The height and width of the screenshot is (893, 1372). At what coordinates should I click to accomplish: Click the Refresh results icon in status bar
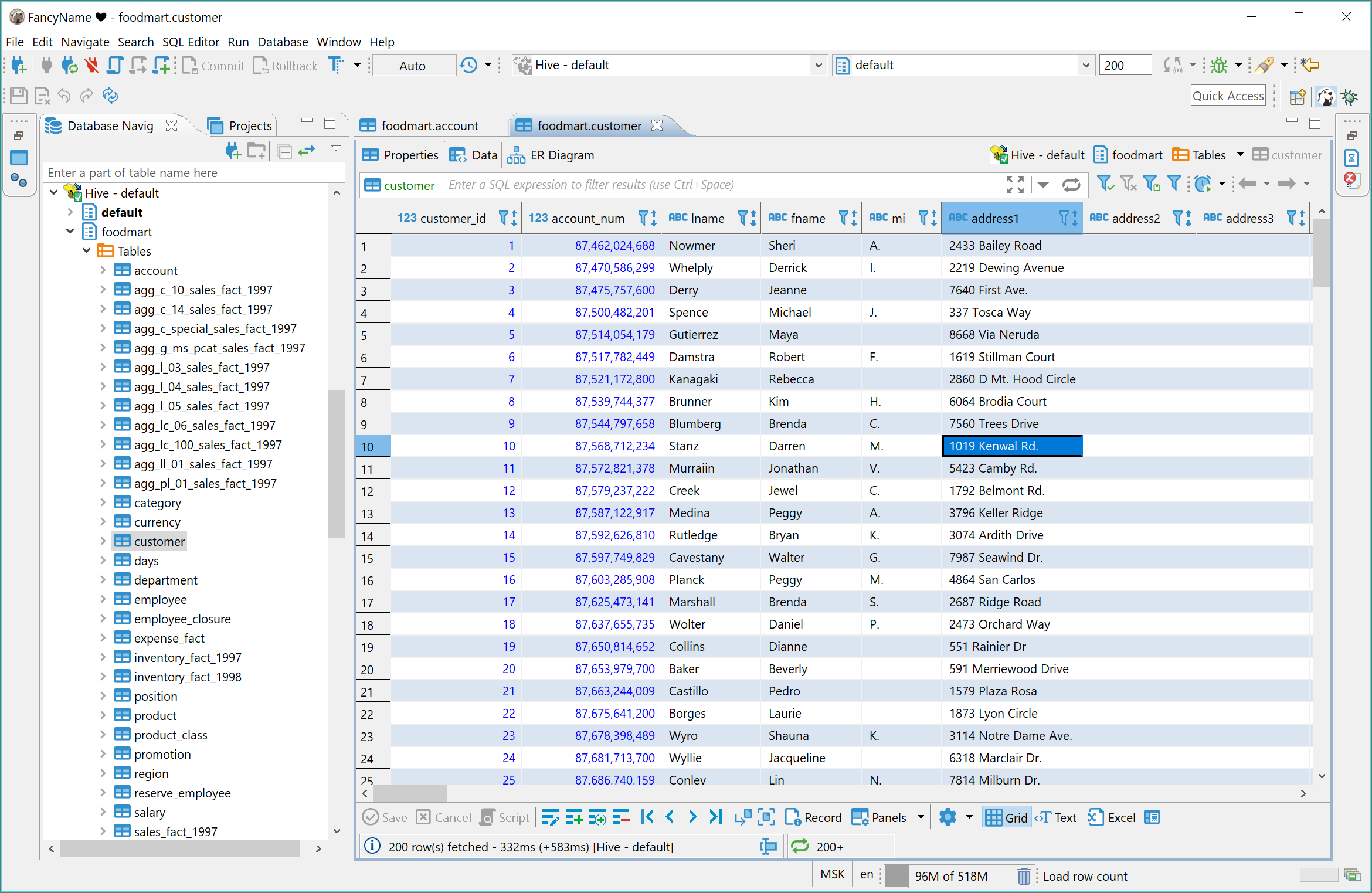point(800,846)
